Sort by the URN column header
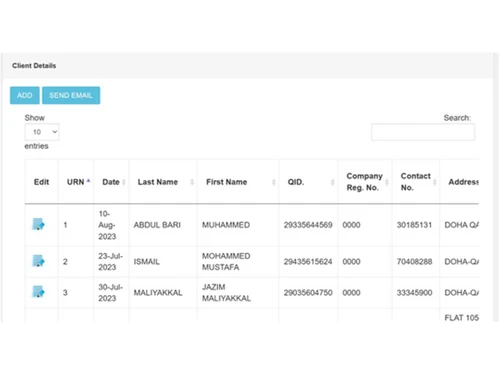Viewport: 500px width, 375px height. (76, 182)
